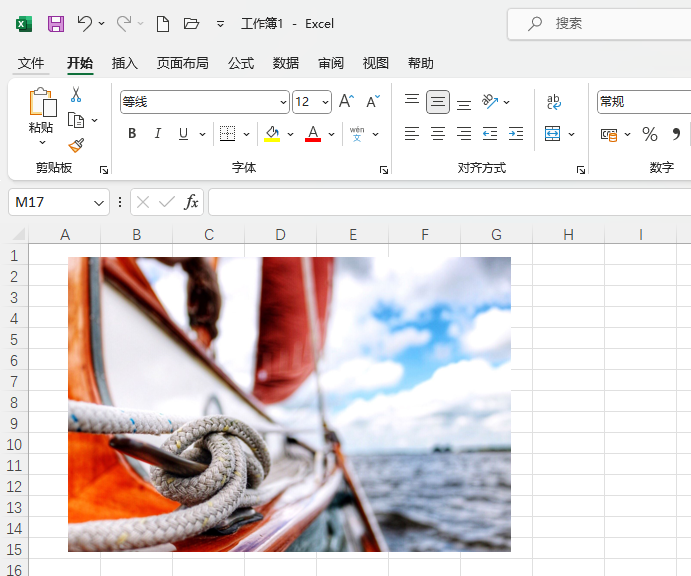Expand Customize Quick Access Toolbar arrow
The height and width of the screenshot is (576, 691).
(x=220, y=24)
